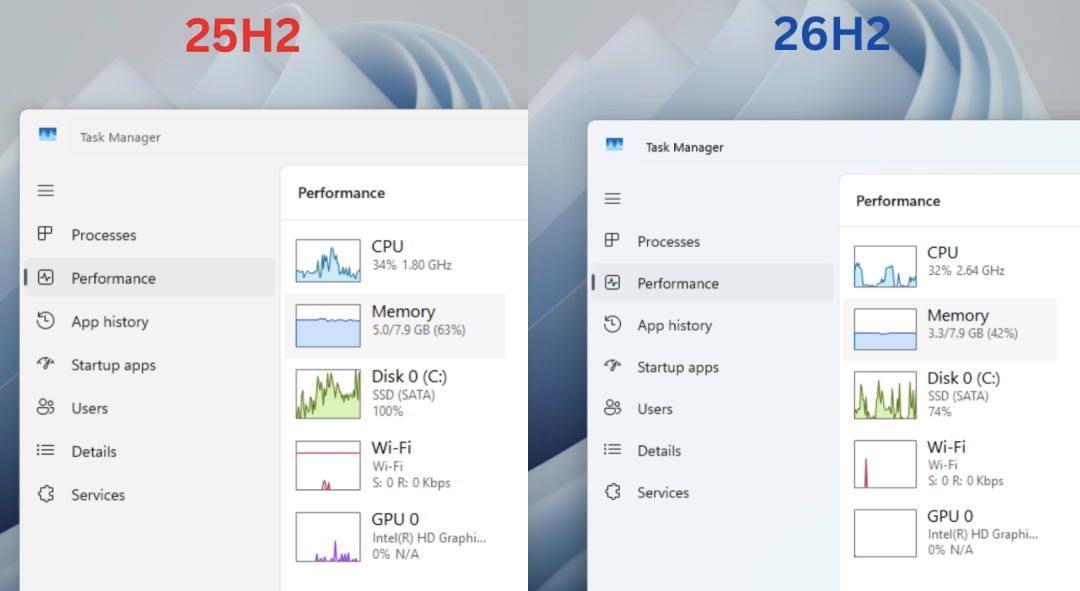The image size is (1080, 591).
Task: Open the Details list icon in the 25H2 window
Action: 45,450
